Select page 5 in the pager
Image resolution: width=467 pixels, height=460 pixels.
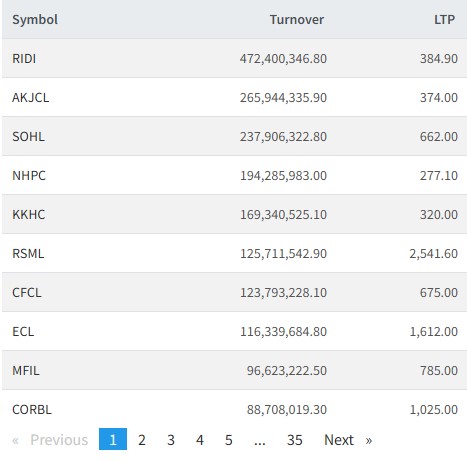pos(229,440)
